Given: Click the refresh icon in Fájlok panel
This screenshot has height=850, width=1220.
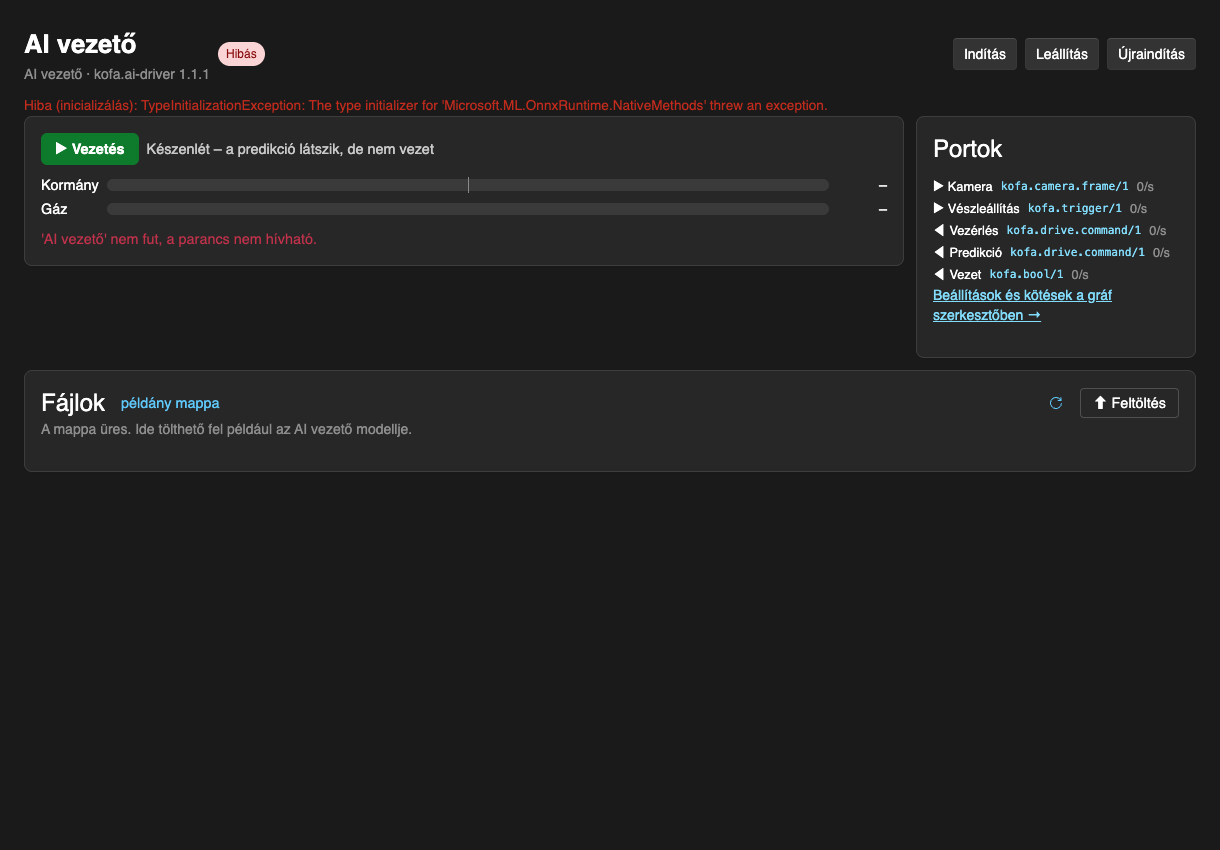Looking at the screenshot, I should tap(1056, 403).
